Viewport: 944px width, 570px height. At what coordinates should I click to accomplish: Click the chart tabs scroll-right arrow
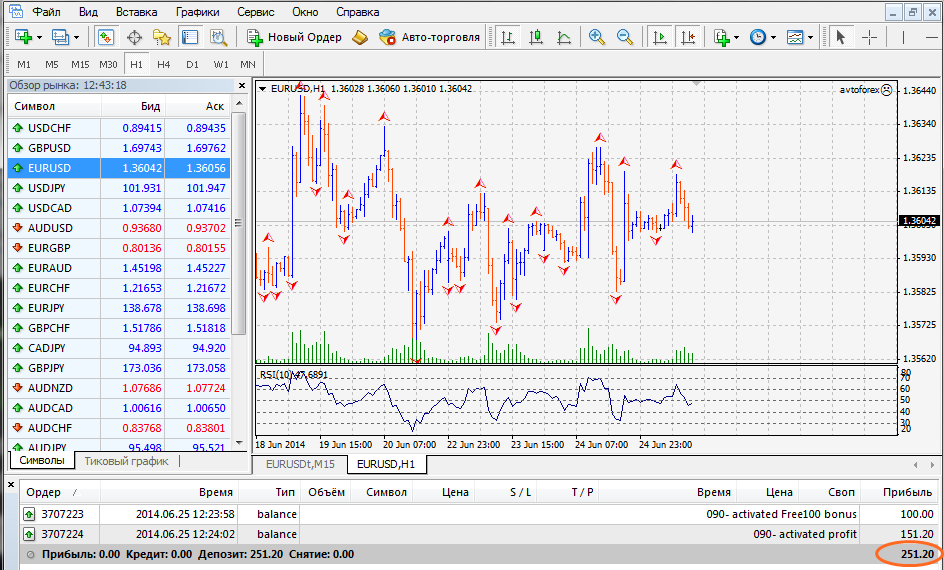[x=933, y=465]
